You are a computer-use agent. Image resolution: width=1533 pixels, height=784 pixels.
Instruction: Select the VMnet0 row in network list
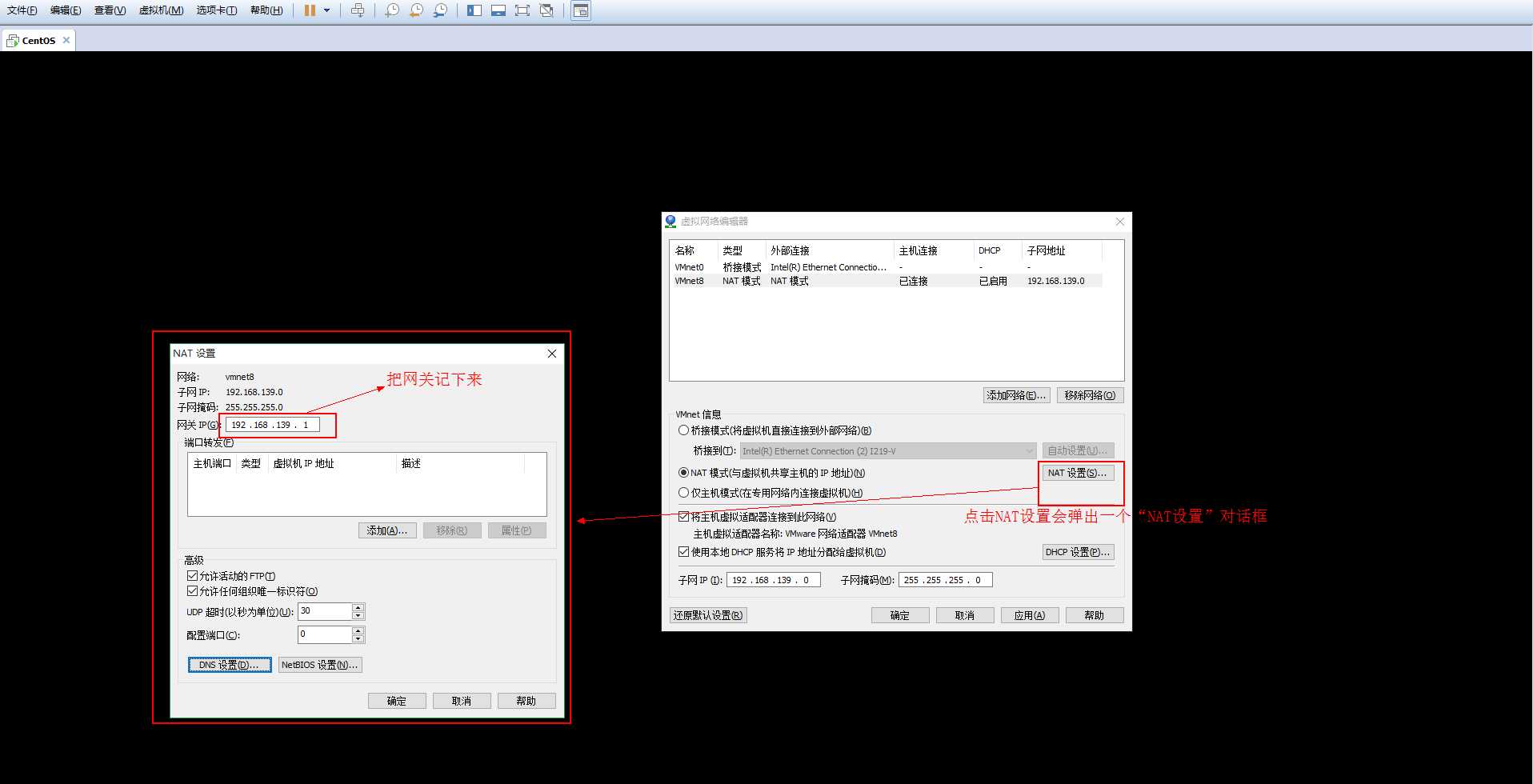887,267
